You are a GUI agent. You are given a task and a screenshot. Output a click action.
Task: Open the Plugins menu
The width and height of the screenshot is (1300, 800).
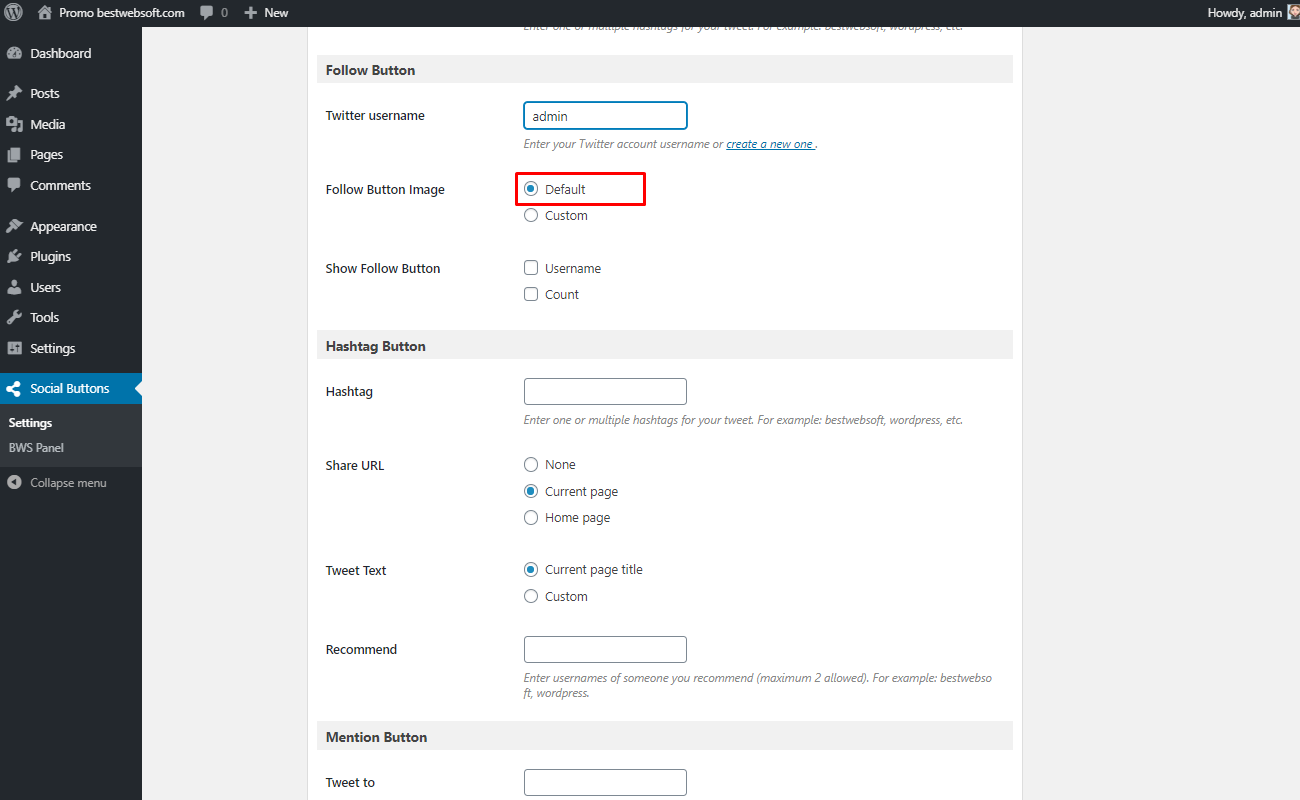tap(71, 256)
